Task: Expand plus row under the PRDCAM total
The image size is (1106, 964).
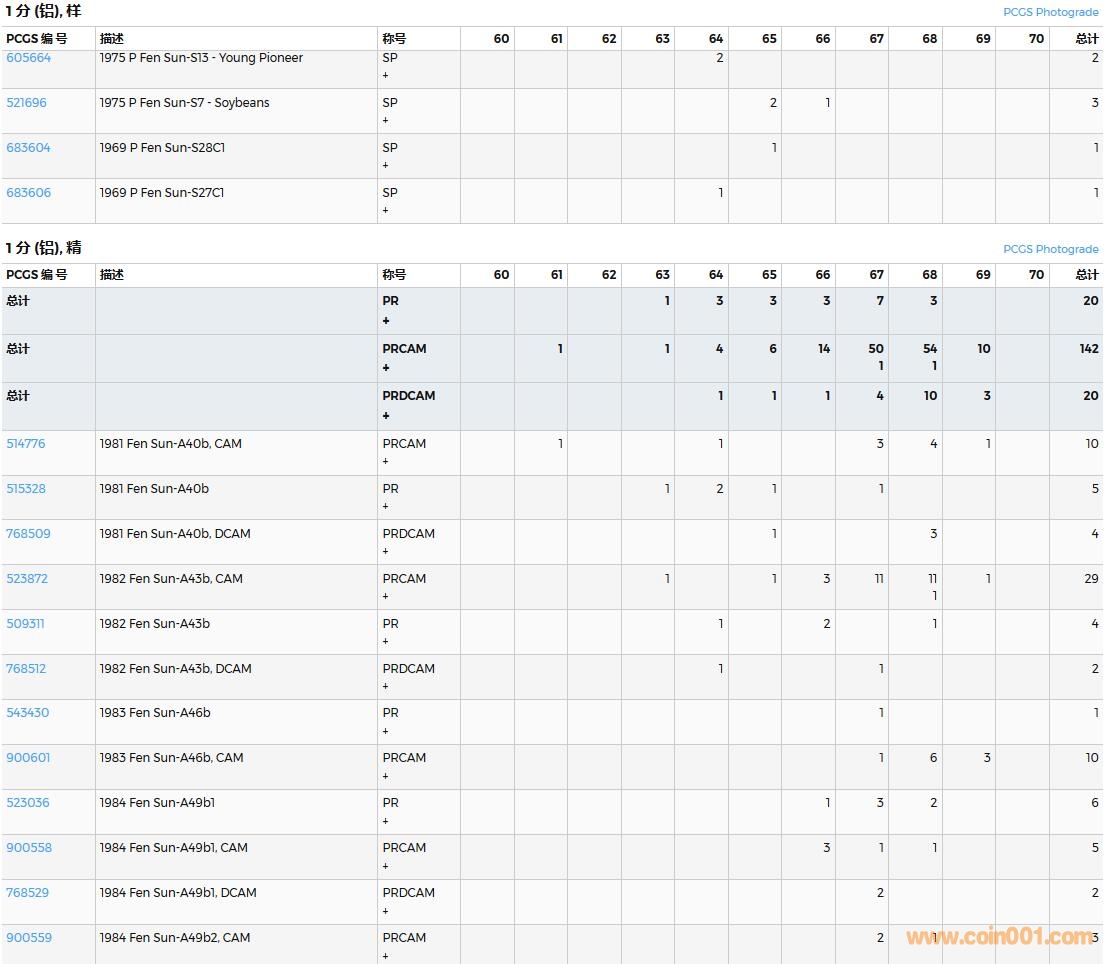Action: point(386,416)
